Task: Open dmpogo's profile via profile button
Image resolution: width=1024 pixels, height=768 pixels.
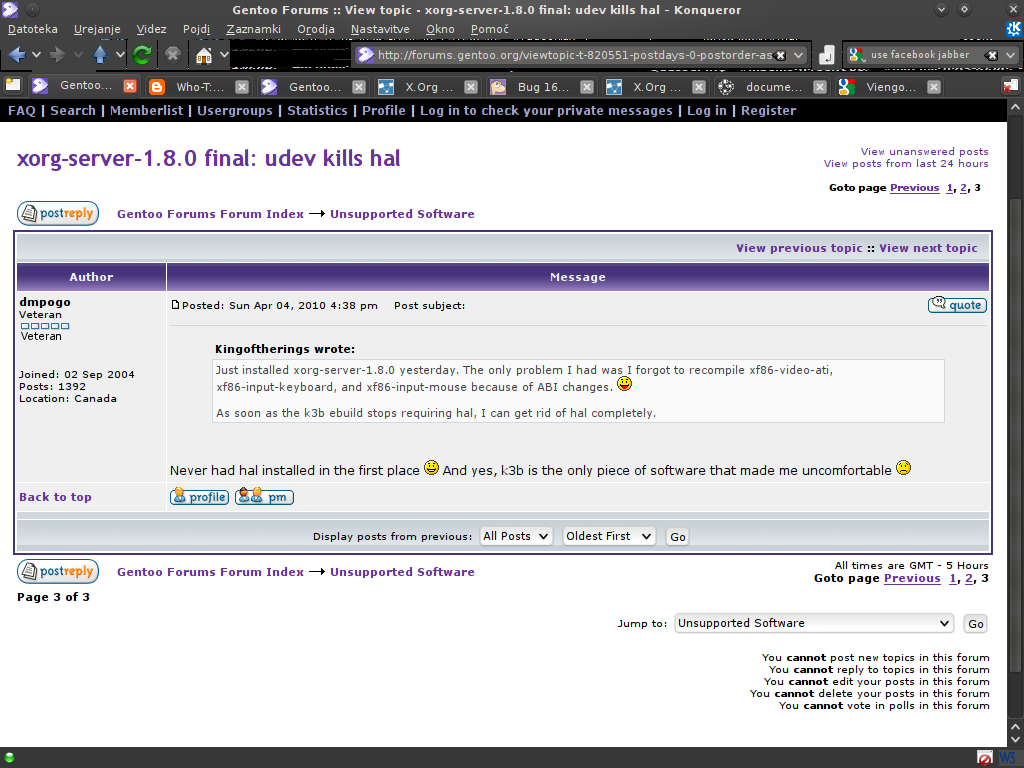Action: [199, 497]
